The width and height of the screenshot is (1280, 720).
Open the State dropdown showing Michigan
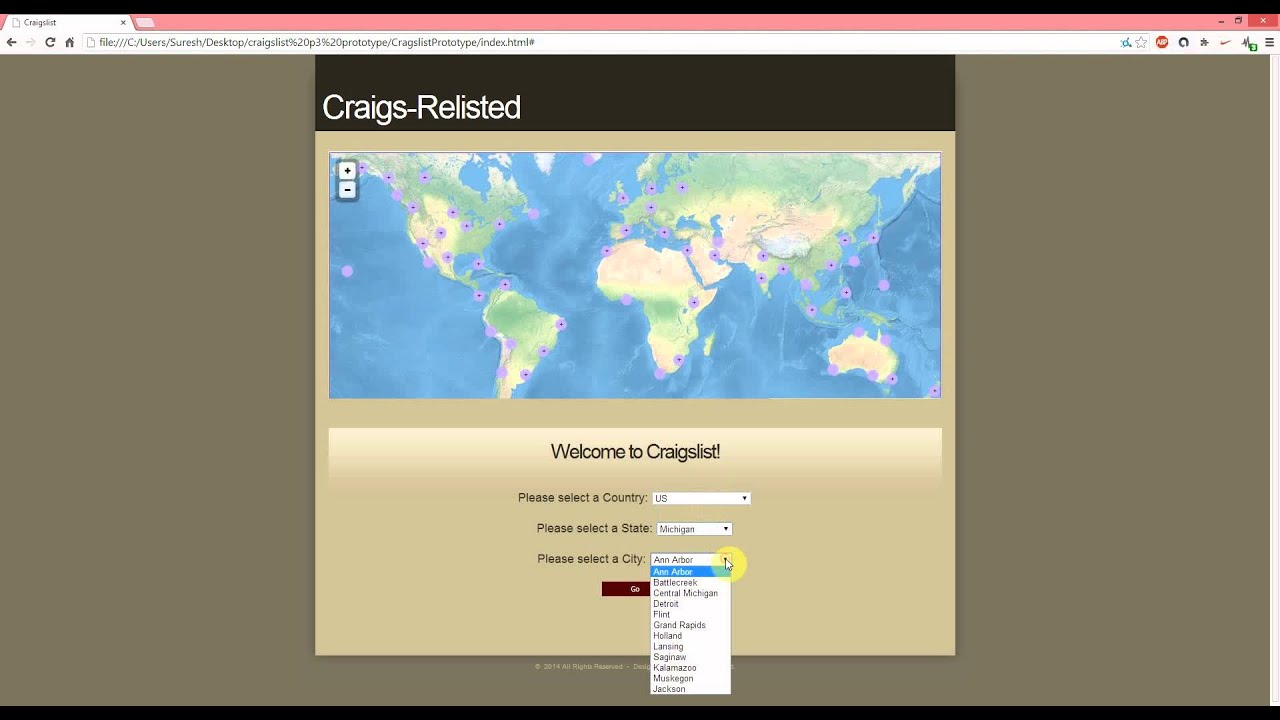coord(694,529)
